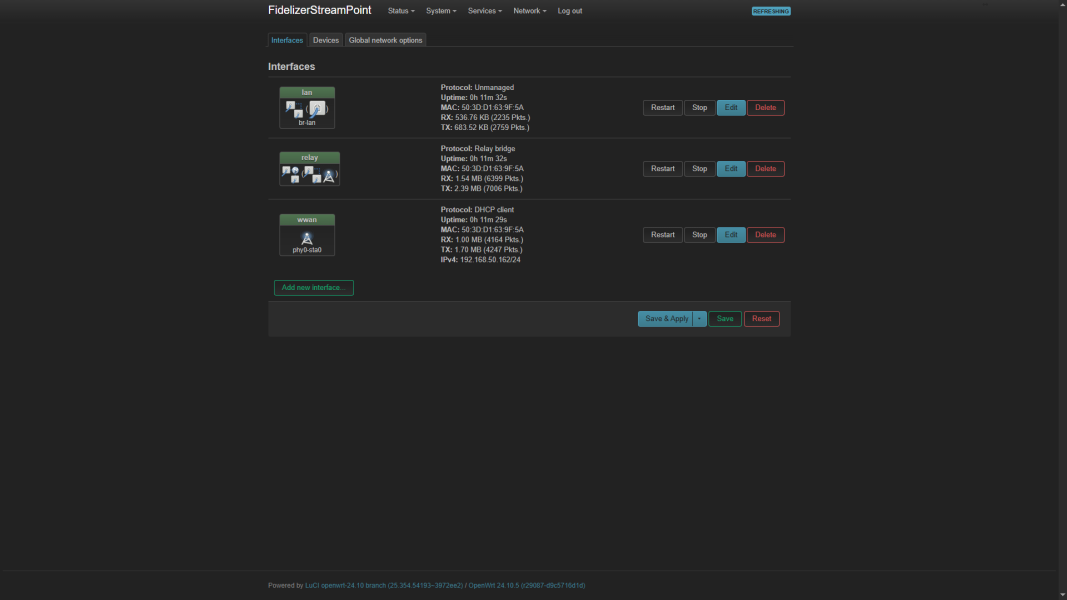Expand the Save & Apply dropdown arrow
This screenshot has width=1067, height=600.
click(x=700, y=319)
